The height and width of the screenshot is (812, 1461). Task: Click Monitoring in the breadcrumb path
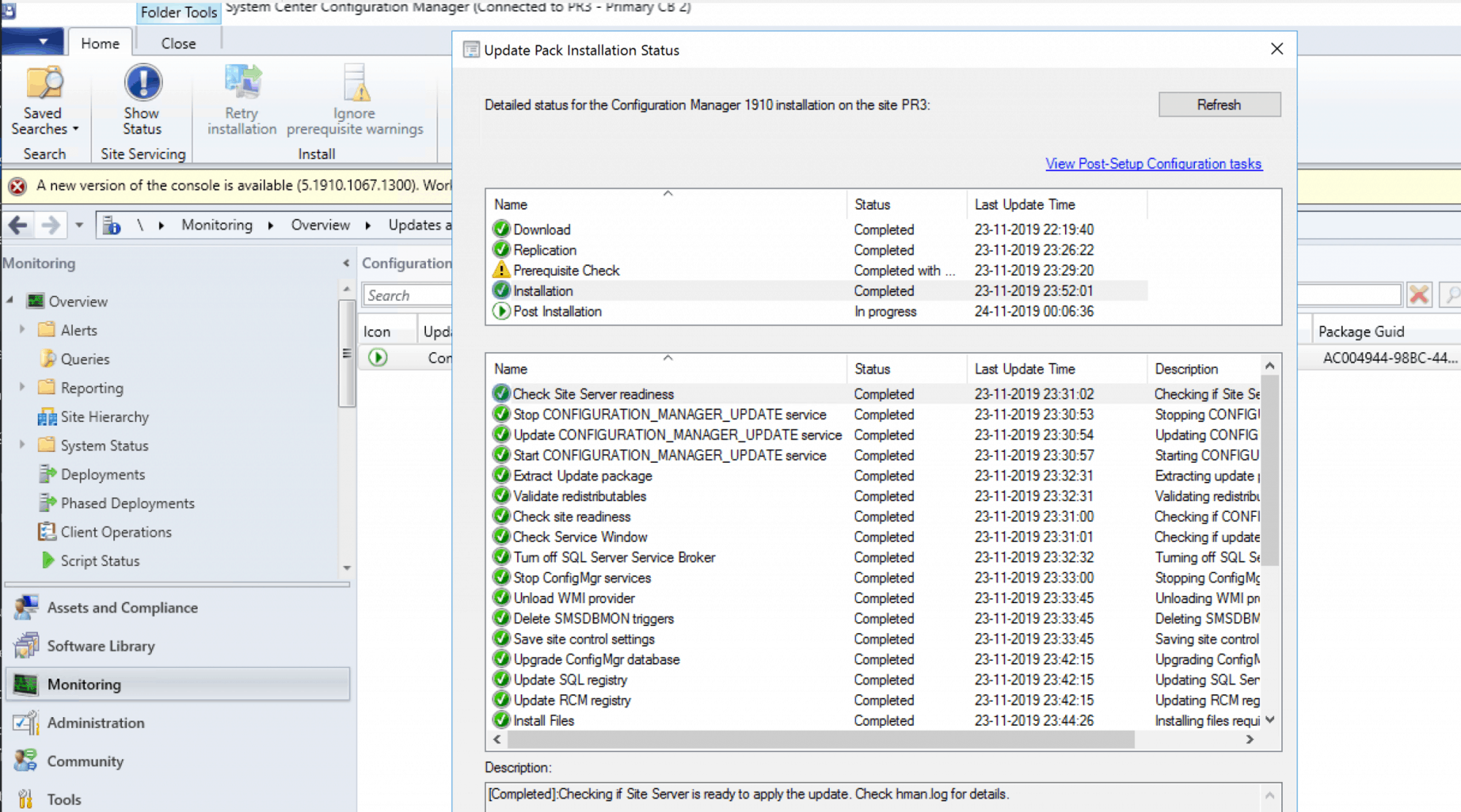click(217, 225)
